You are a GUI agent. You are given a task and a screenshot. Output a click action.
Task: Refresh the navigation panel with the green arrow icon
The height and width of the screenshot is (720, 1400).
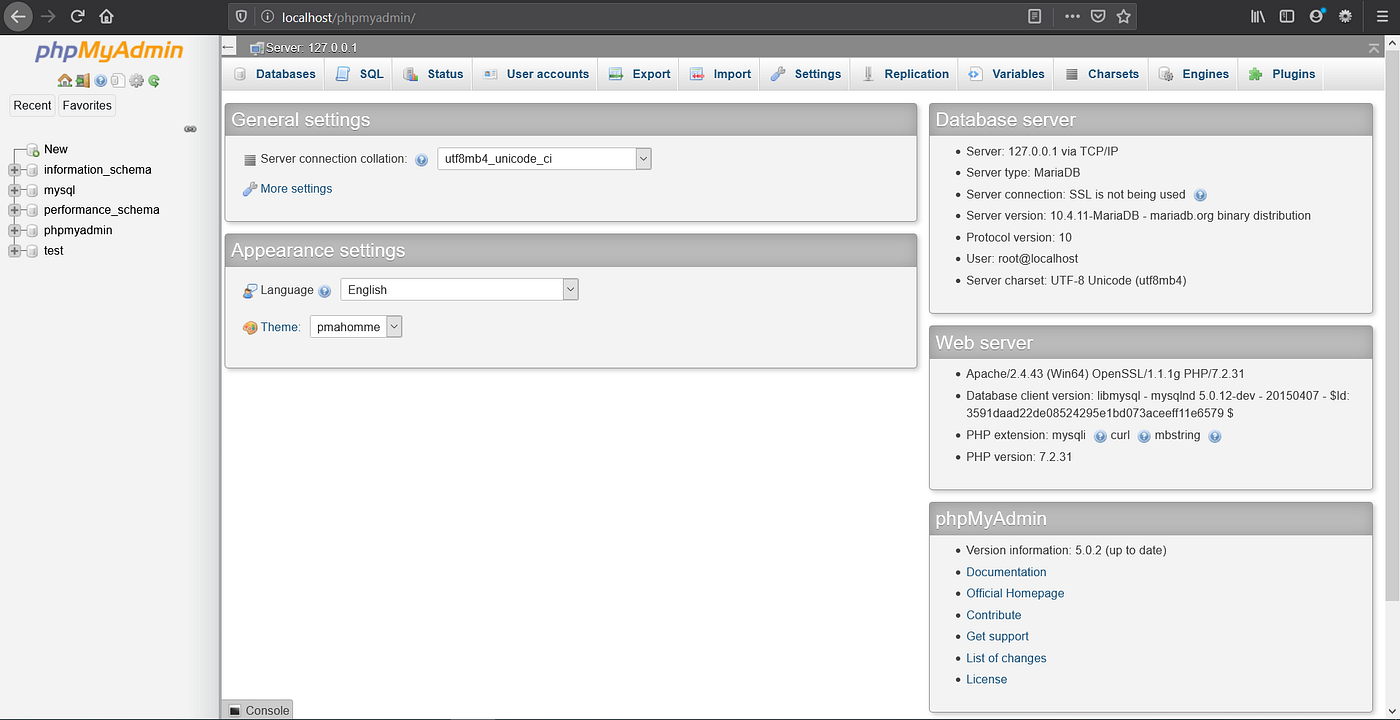(x=153, y=80)
